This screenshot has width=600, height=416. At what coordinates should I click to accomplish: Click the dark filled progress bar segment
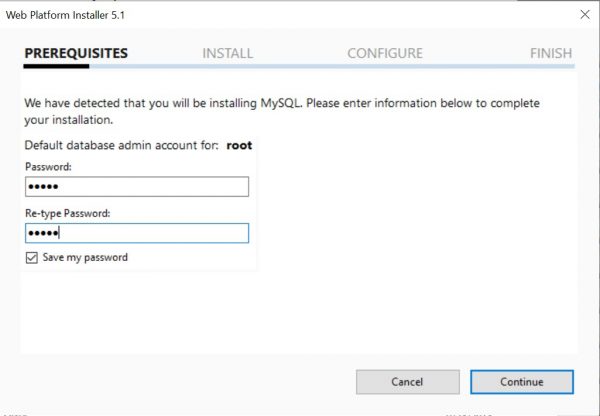click(56, 67)
